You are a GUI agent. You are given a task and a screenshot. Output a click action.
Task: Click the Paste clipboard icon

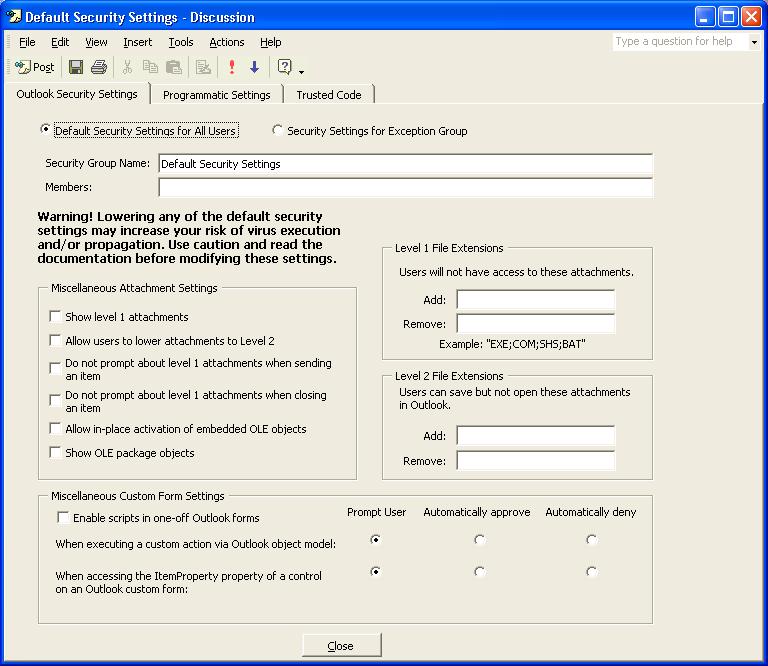click(174, 67)
